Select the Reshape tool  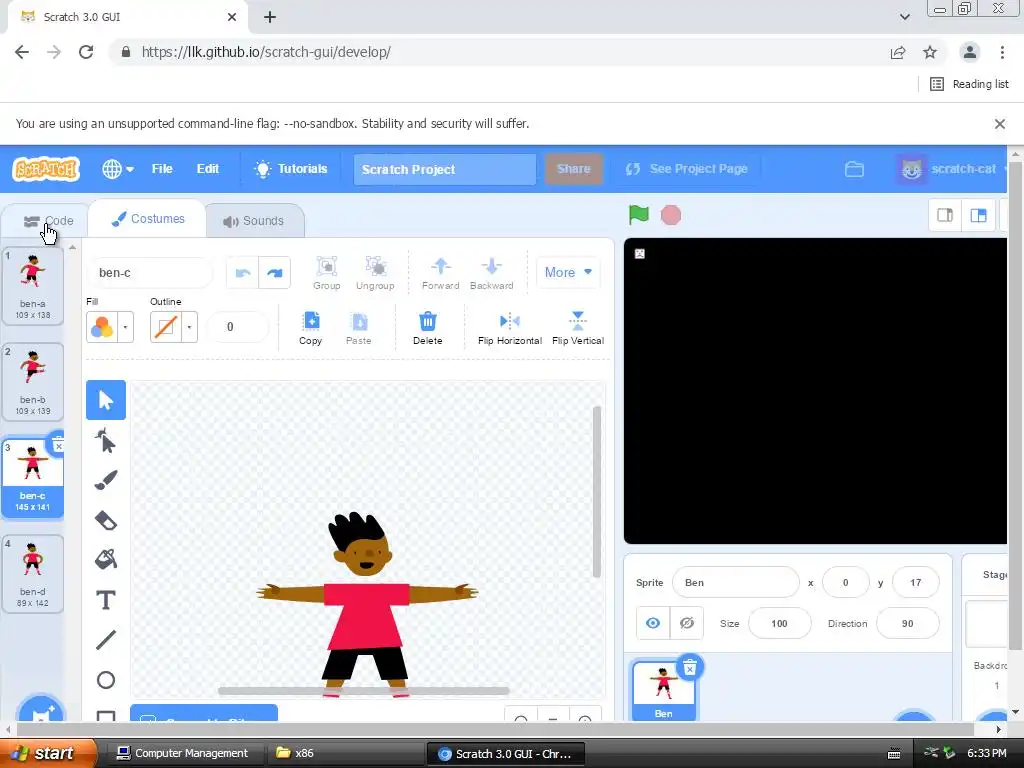tap(106, 441)
